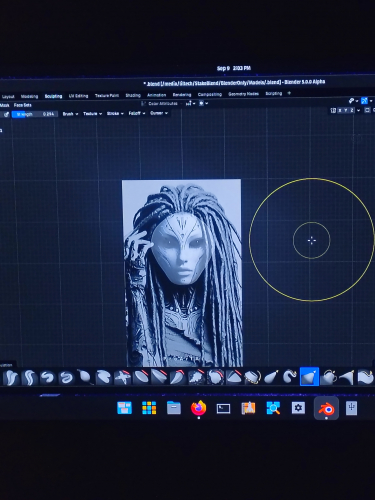Image resolution: width=375 pixels, height=500 pixels.
Task: Switch to the Layout workspace tab
Action: 8,97
